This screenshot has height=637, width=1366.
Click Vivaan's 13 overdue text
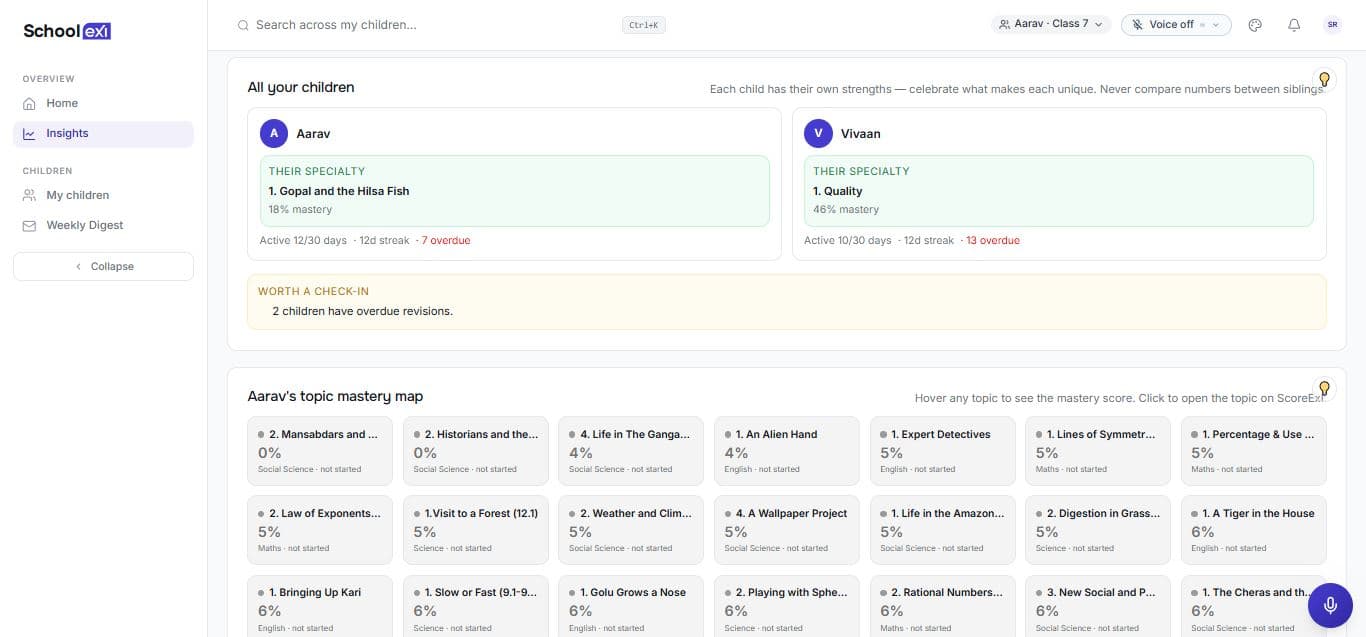[993, 241]
